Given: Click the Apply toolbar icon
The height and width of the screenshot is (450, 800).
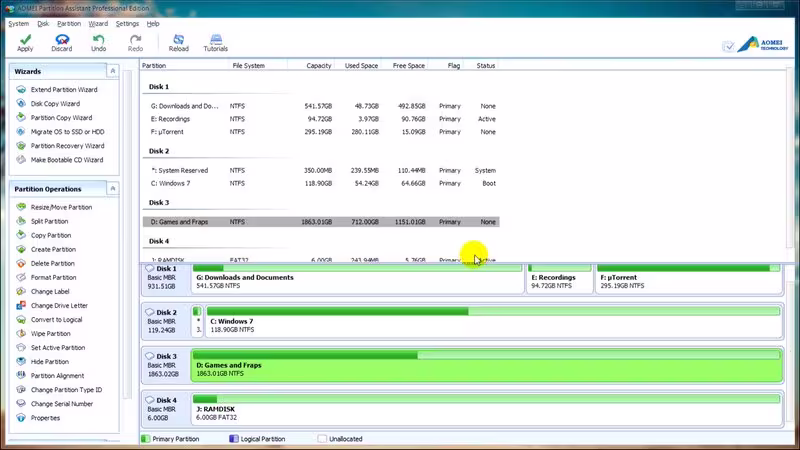Looking at the screenshot, I should (x=25, y=43).
